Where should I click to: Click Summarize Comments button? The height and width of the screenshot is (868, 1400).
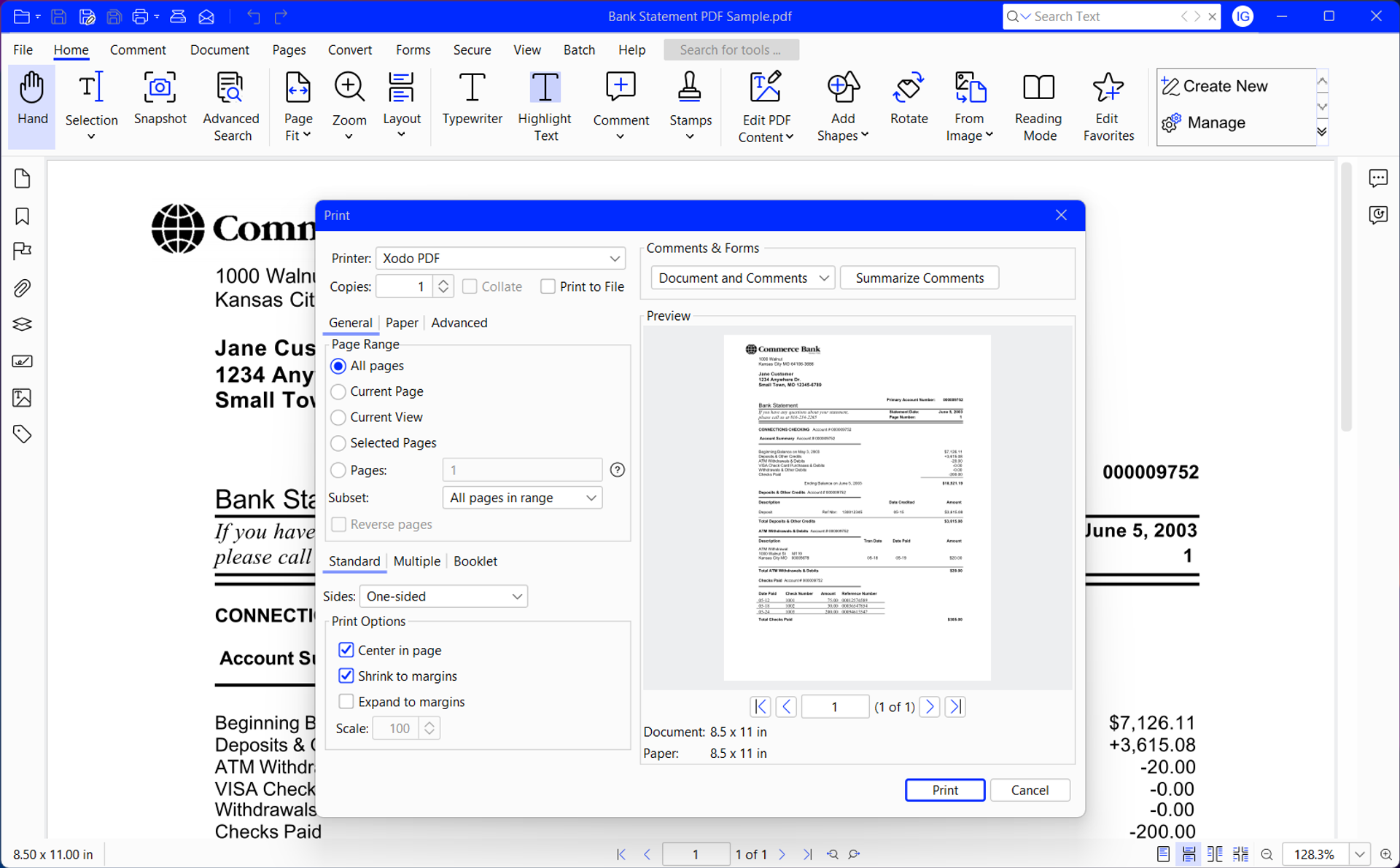[919, 278]
